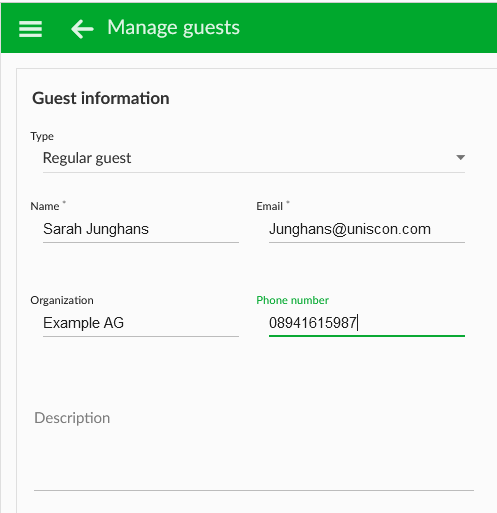Expand the Type dropdown arrow
This screenshot has width=497, height=513.
[x=460, y=157]
